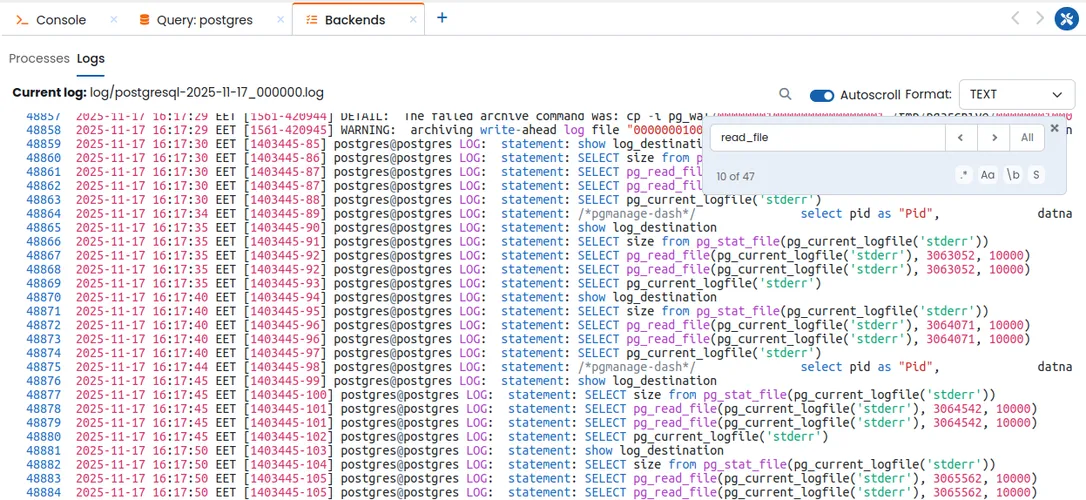Switch to the Console tab
The height and width of the screenshot is (500, 1086).
tap(60, 20)
